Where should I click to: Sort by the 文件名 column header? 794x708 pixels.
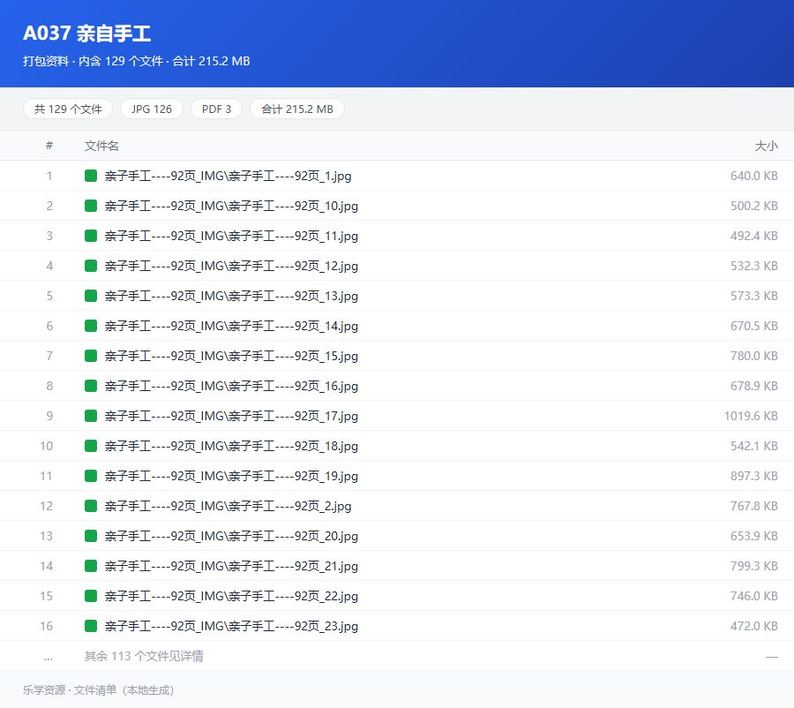point(101,146)
